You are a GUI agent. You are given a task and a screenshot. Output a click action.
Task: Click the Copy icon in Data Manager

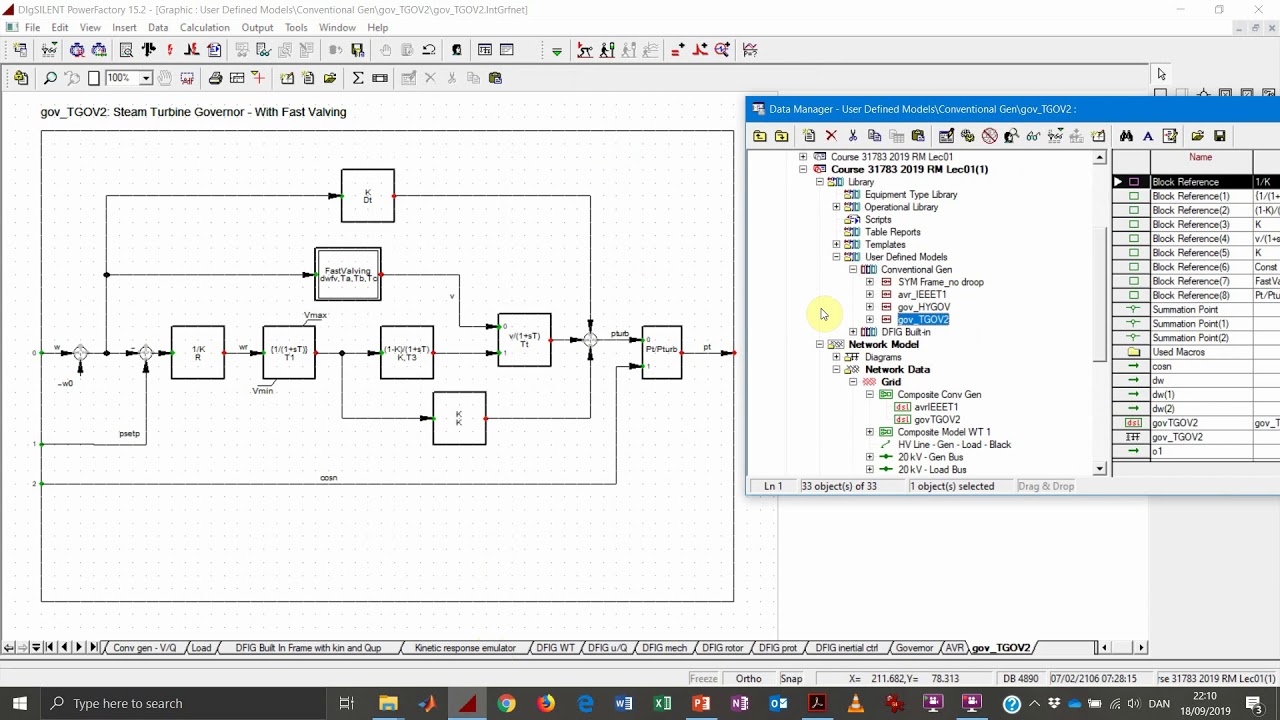(x=874, y=136)
